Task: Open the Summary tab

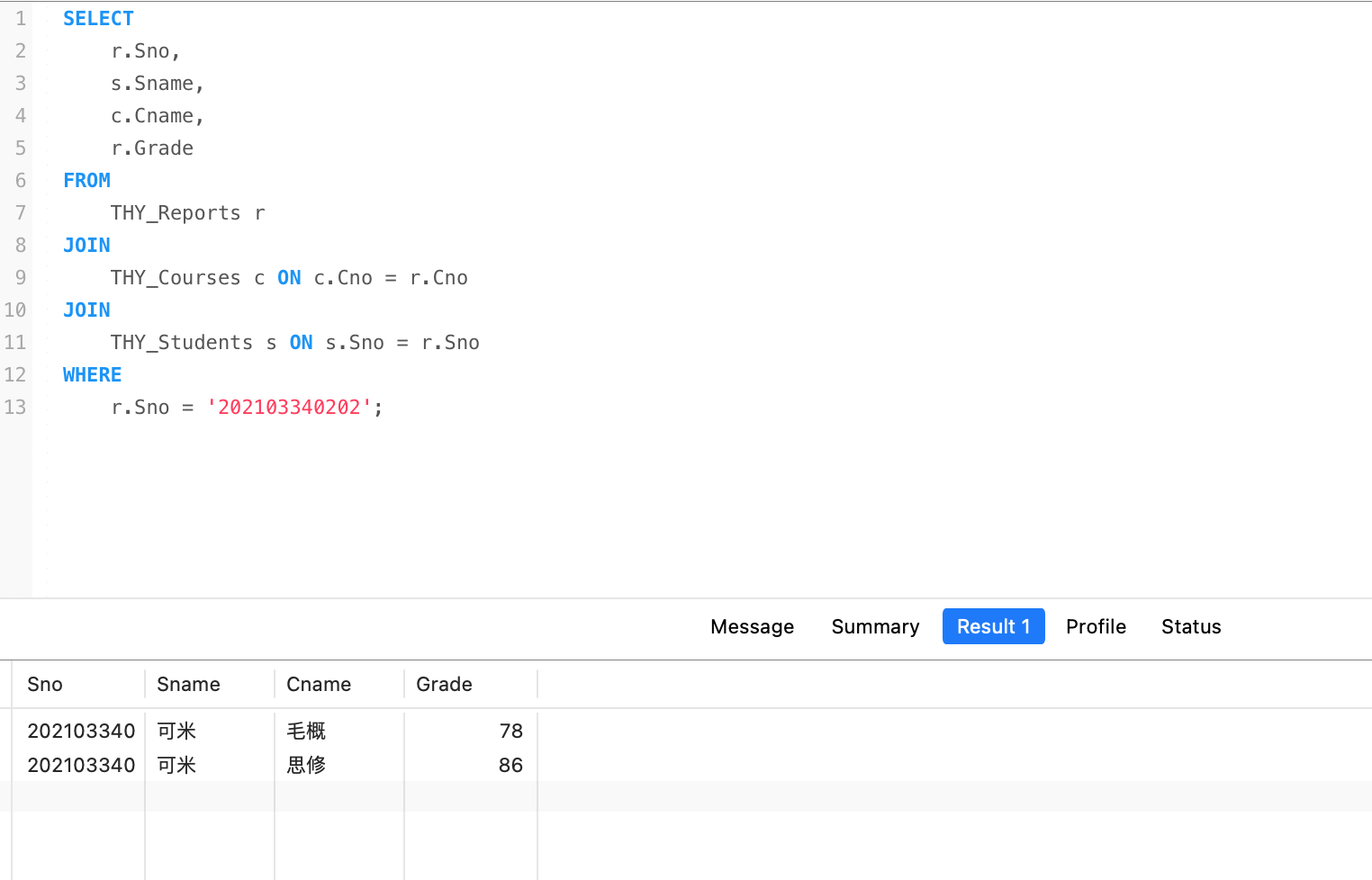Action: (875, 626)
